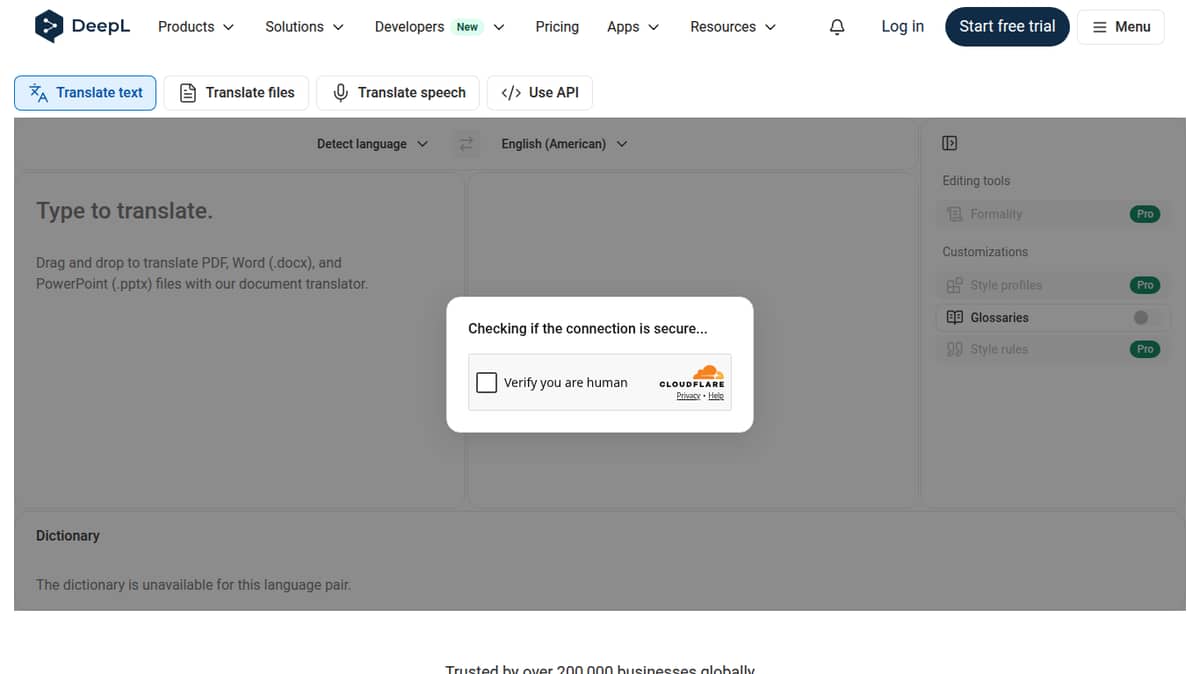Image resolution: width=1200 pixels, height=674 pixels.
Task: Click the Cloudflare logo
Action: click(x=692, y=377)
